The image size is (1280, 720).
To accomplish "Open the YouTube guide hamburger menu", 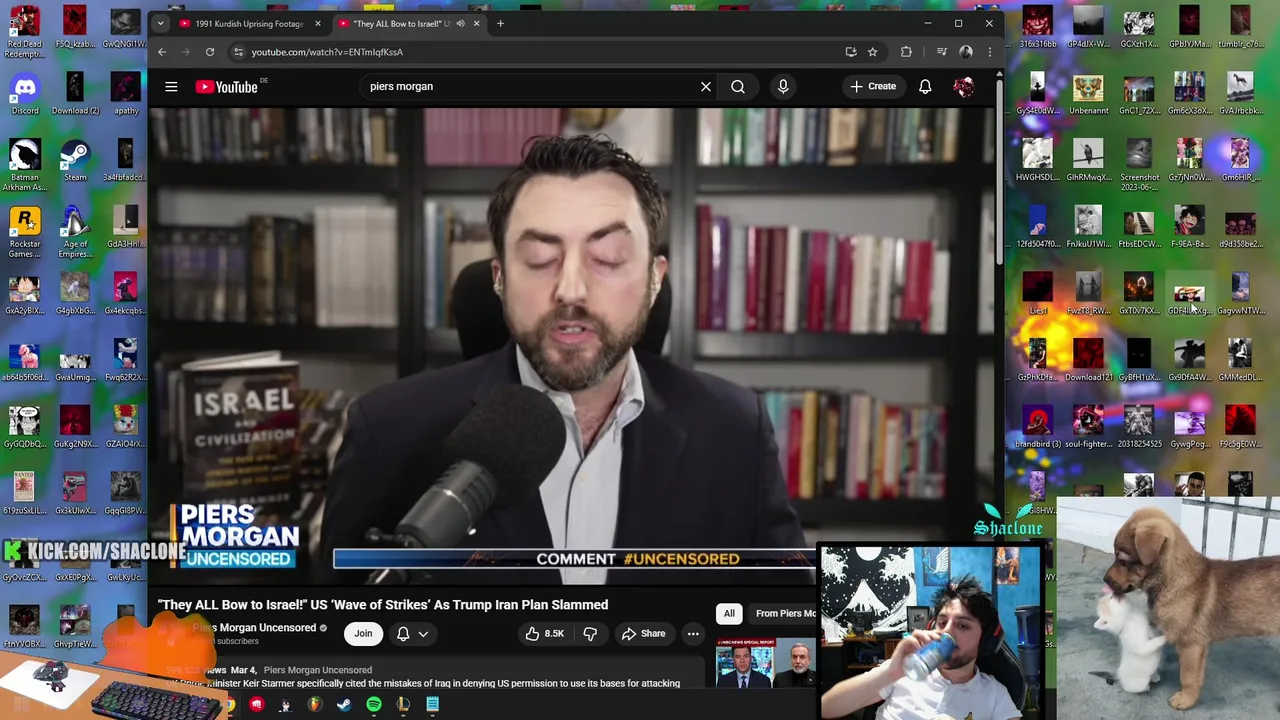I will point(171,87).
